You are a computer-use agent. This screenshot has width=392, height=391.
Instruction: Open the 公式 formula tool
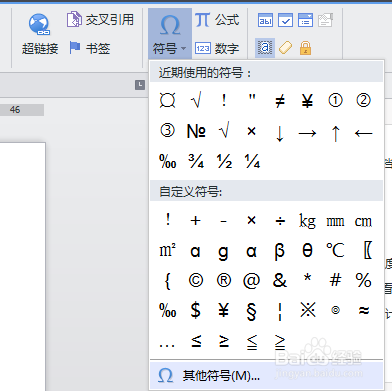click(x=217, y=20)
